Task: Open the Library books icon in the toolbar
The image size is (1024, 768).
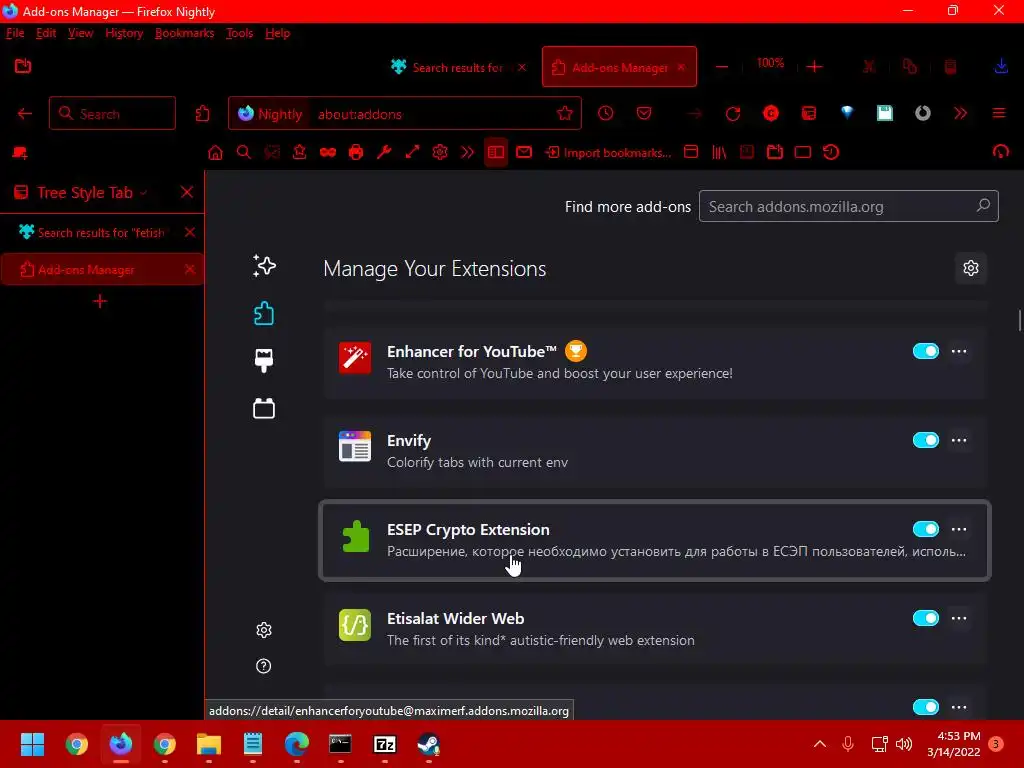Action: tap(719, 152)
